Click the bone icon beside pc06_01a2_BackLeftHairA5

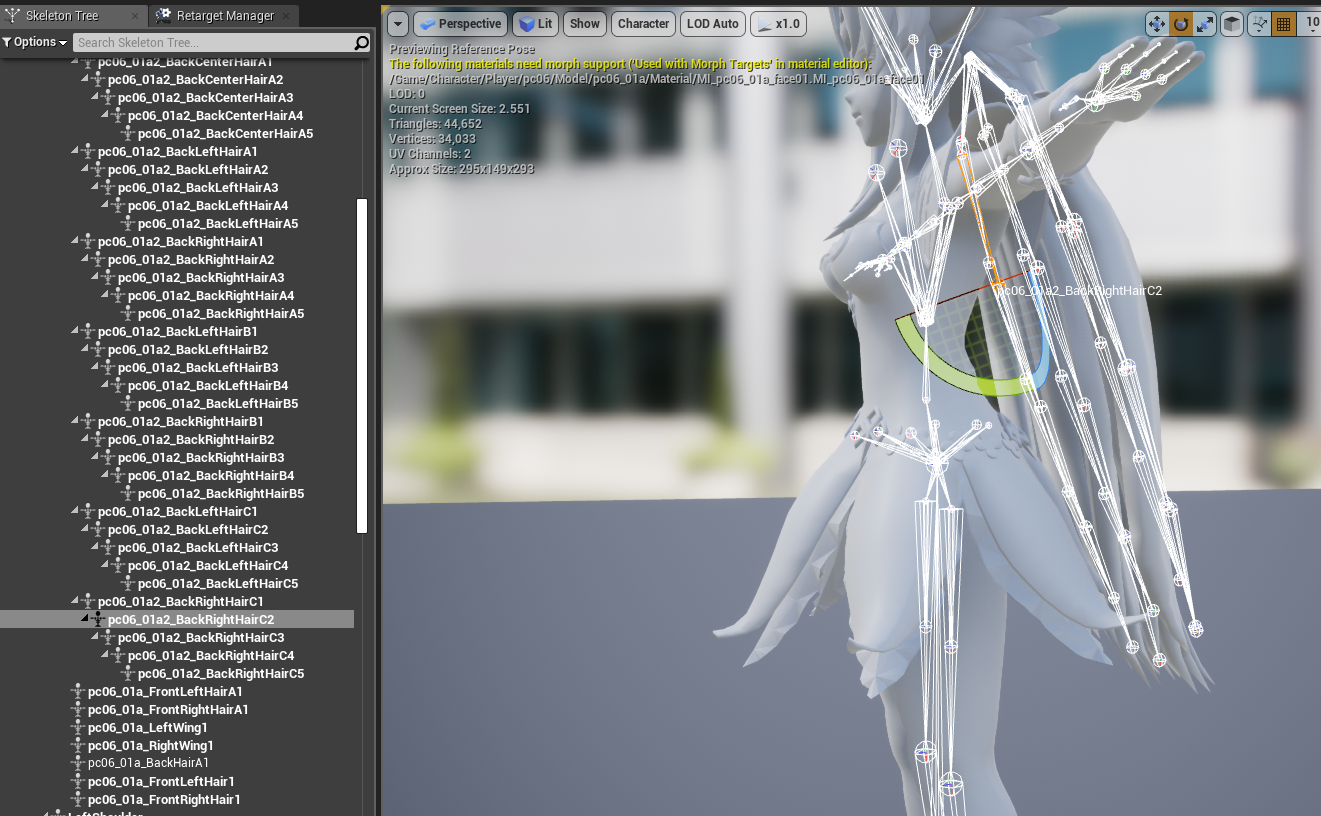pos(128,224)
